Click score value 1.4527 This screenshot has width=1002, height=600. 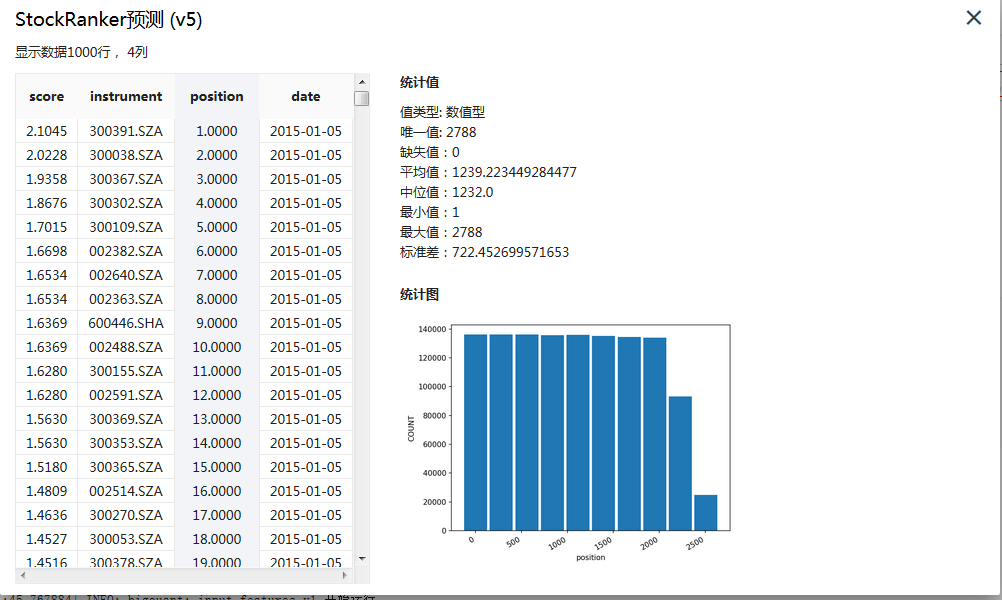(47, 539)
